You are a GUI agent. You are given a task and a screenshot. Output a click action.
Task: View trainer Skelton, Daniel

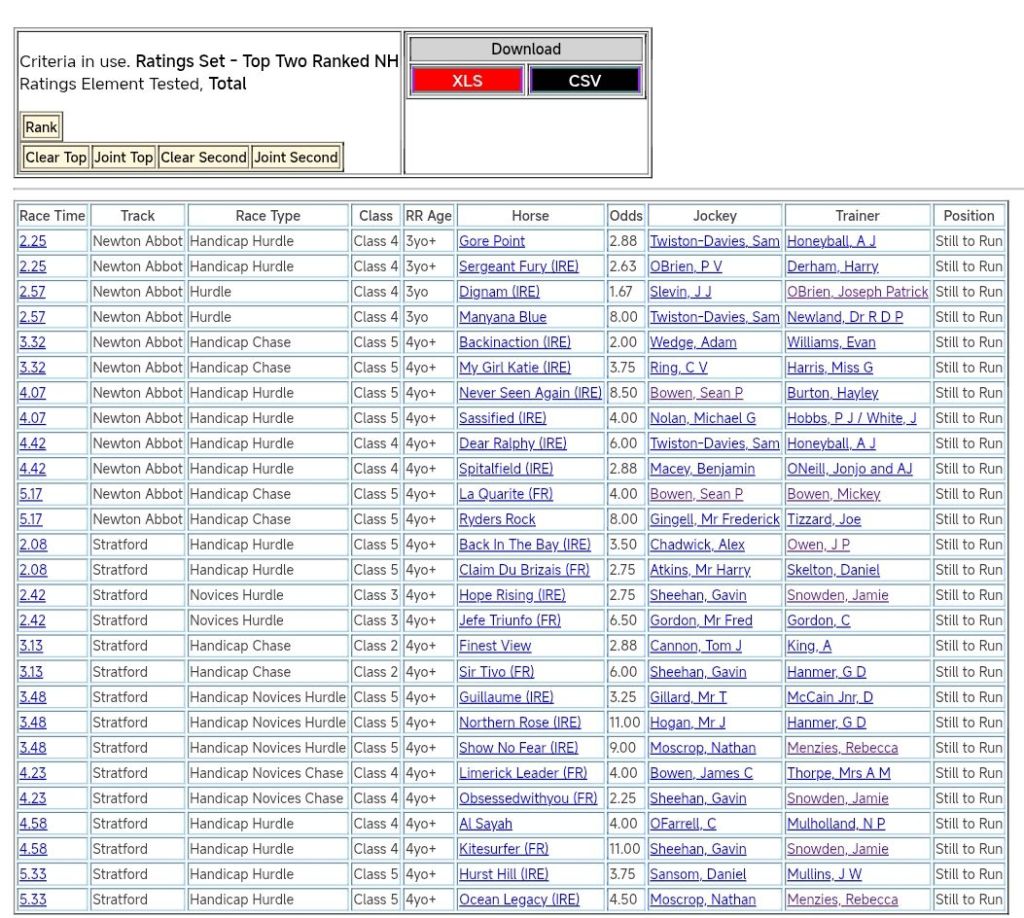coord(833,570)
